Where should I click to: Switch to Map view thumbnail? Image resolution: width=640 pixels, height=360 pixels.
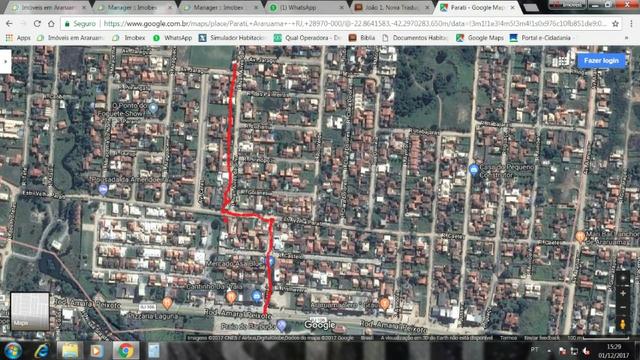click(x=30, y=311)
